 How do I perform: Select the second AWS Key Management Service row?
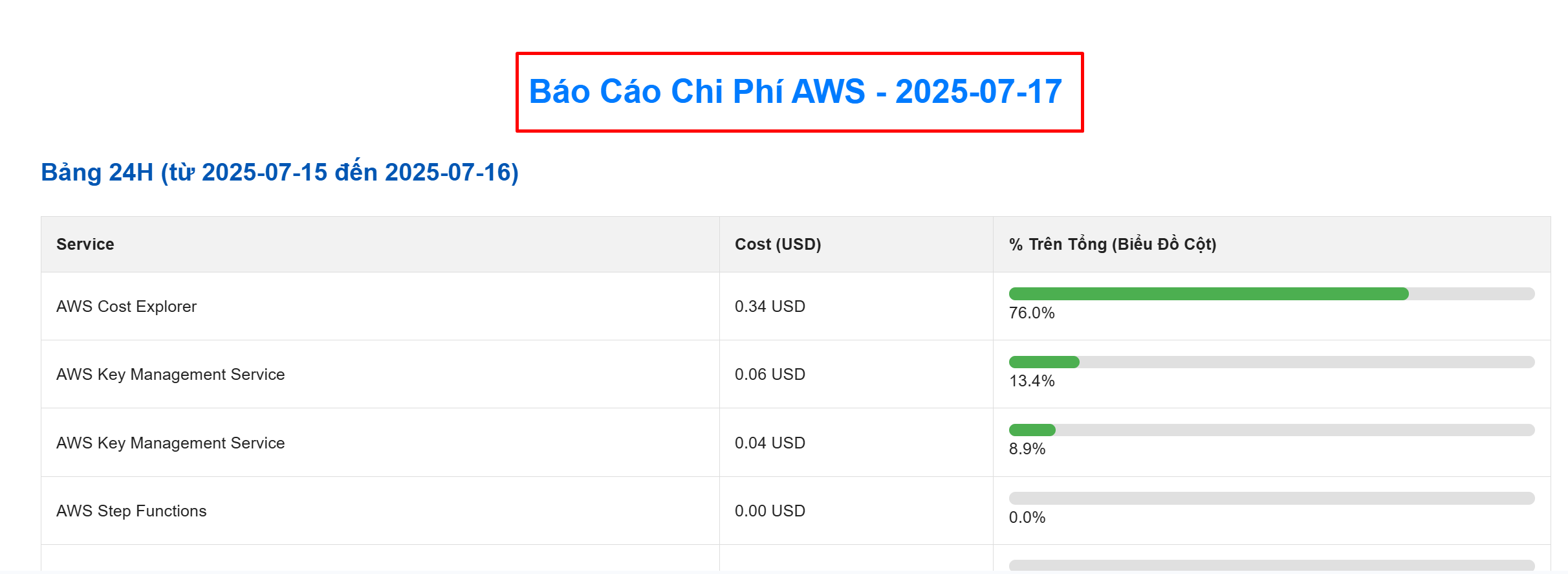tap(170, 443)
